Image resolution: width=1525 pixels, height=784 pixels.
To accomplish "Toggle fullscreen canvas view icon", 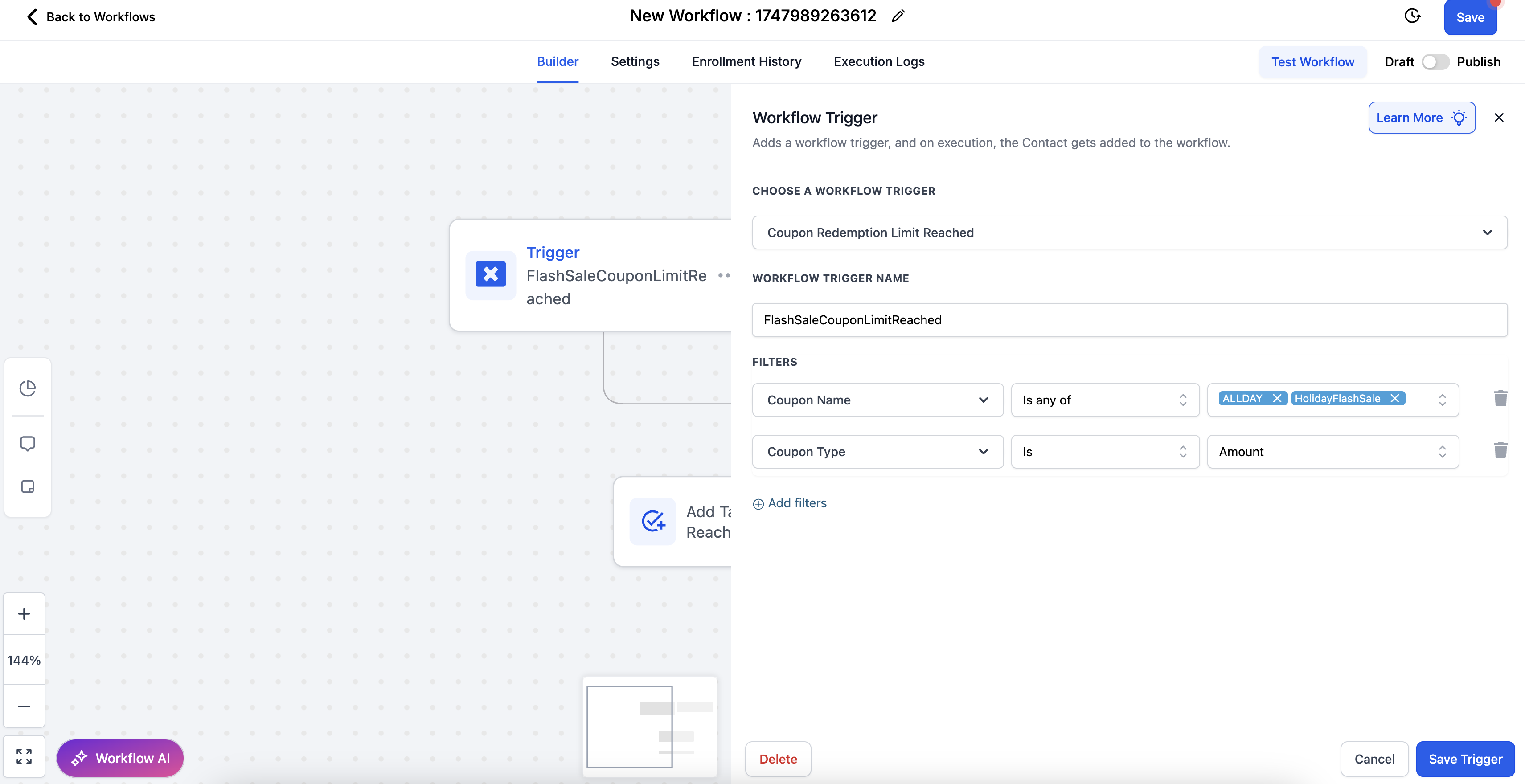I will [x=24, y=756].
